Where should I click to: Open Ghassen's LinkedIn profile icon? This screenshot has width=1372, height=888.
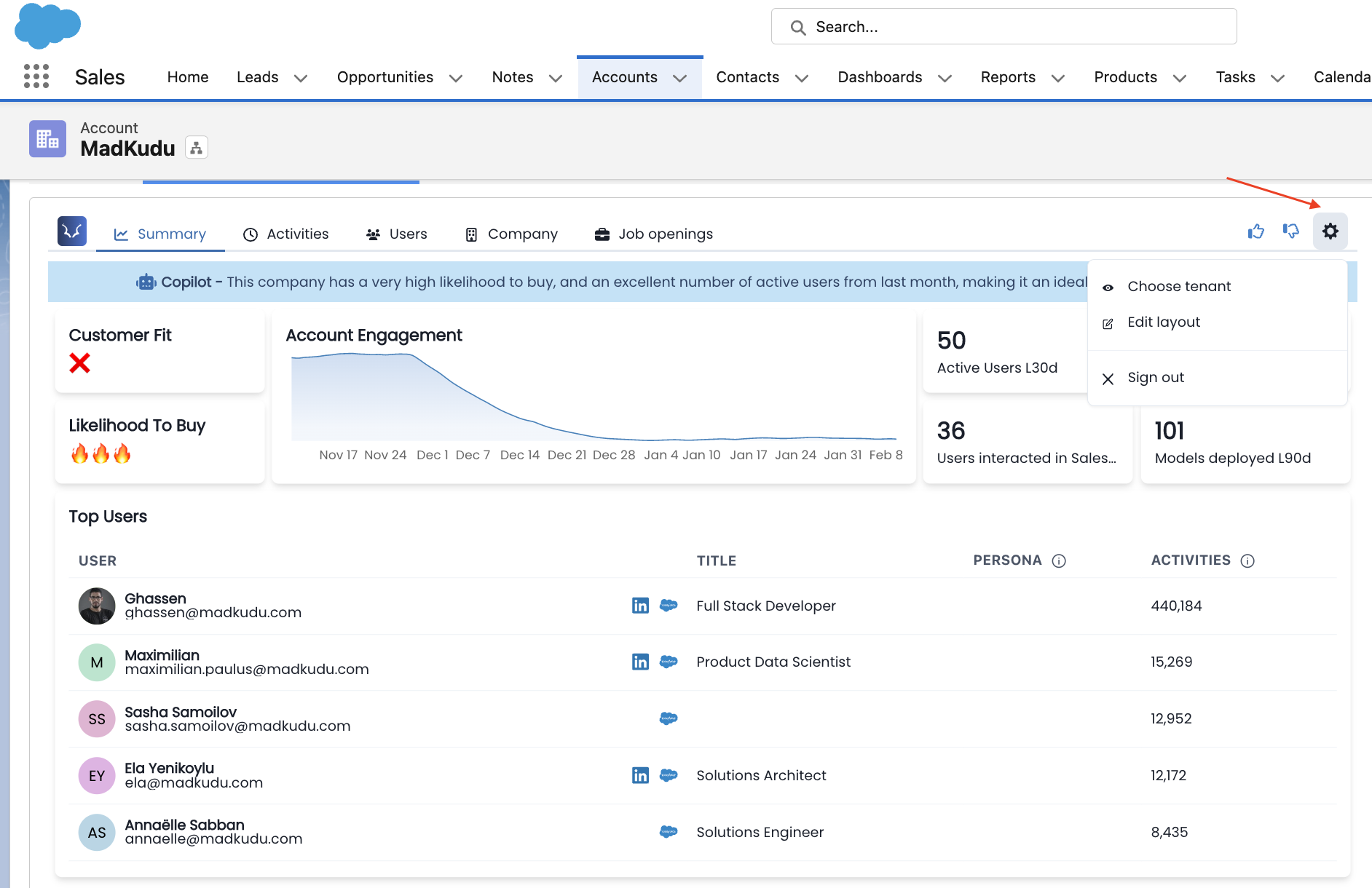pos(640,606)
